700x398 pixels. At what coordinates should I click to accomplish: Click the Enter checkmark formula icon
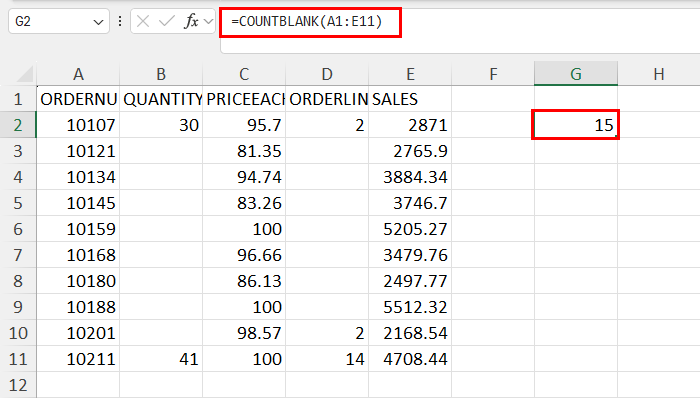[167, 21]
